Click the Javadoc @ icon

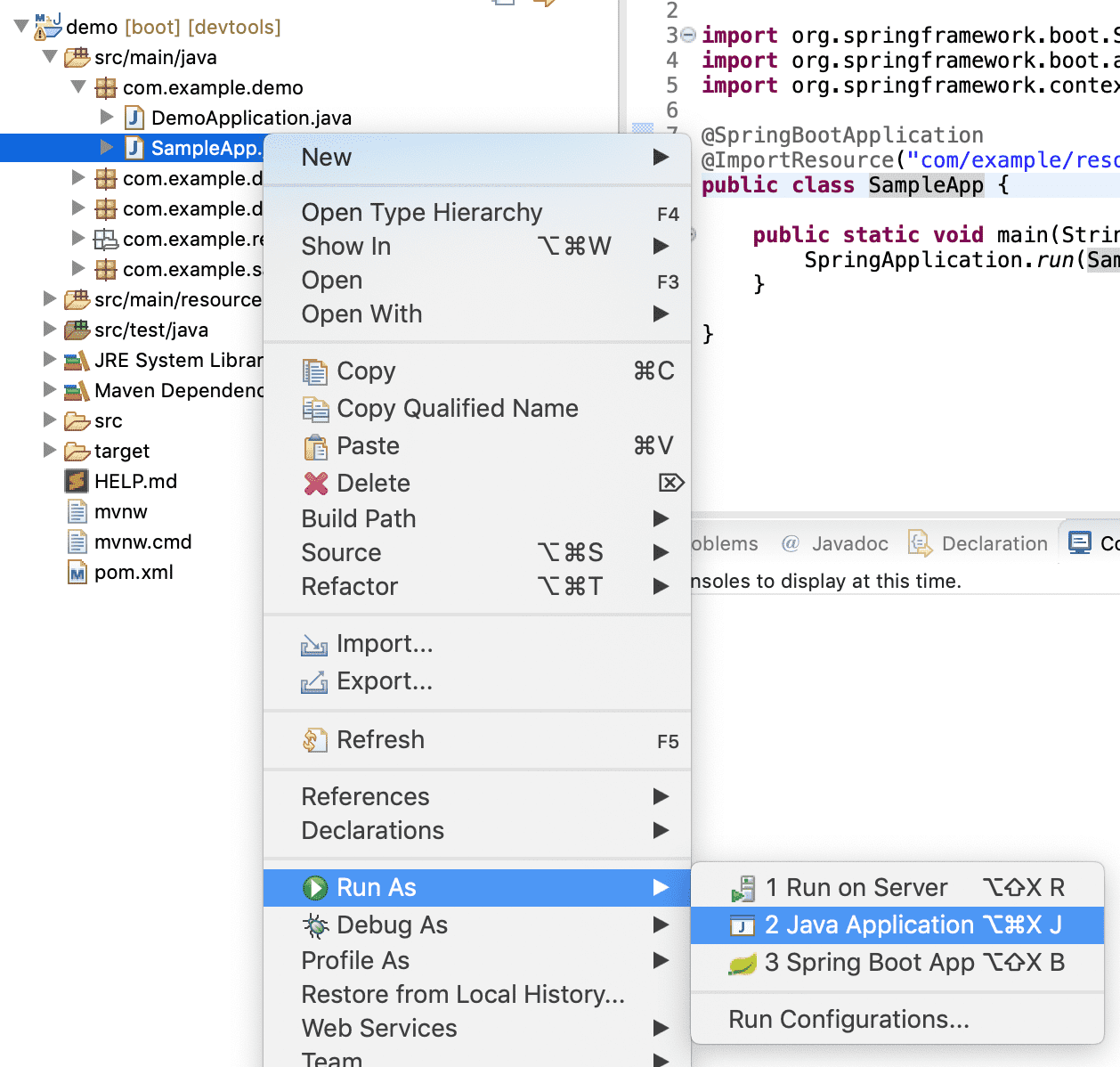[790, 543]
